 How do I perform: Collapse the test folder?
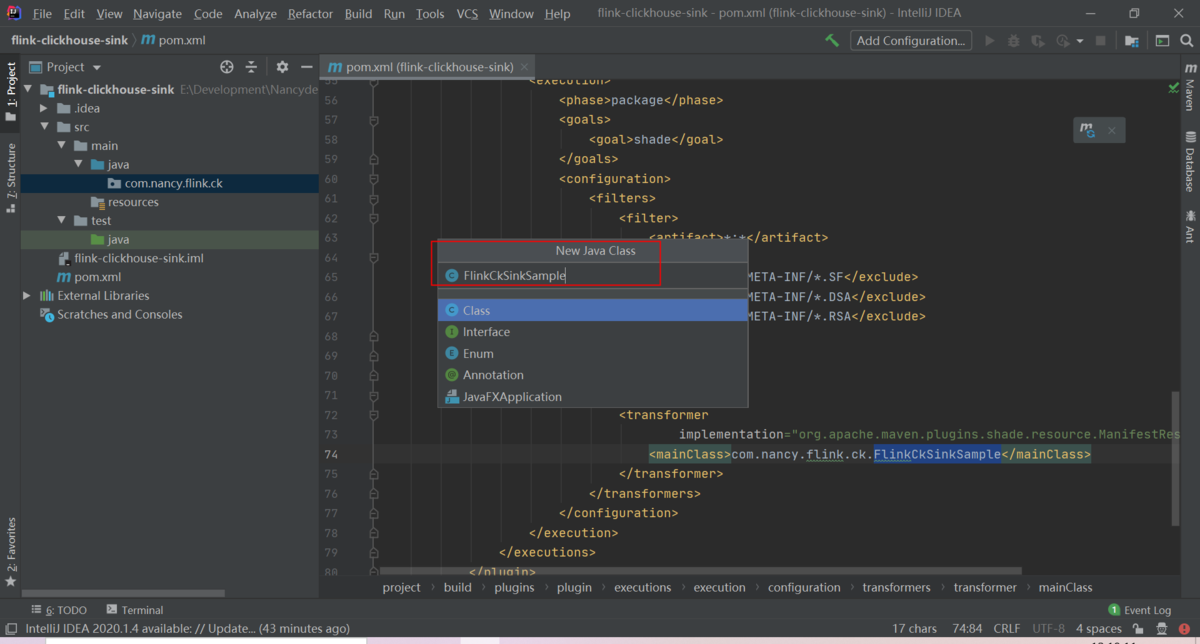point(61,221)
